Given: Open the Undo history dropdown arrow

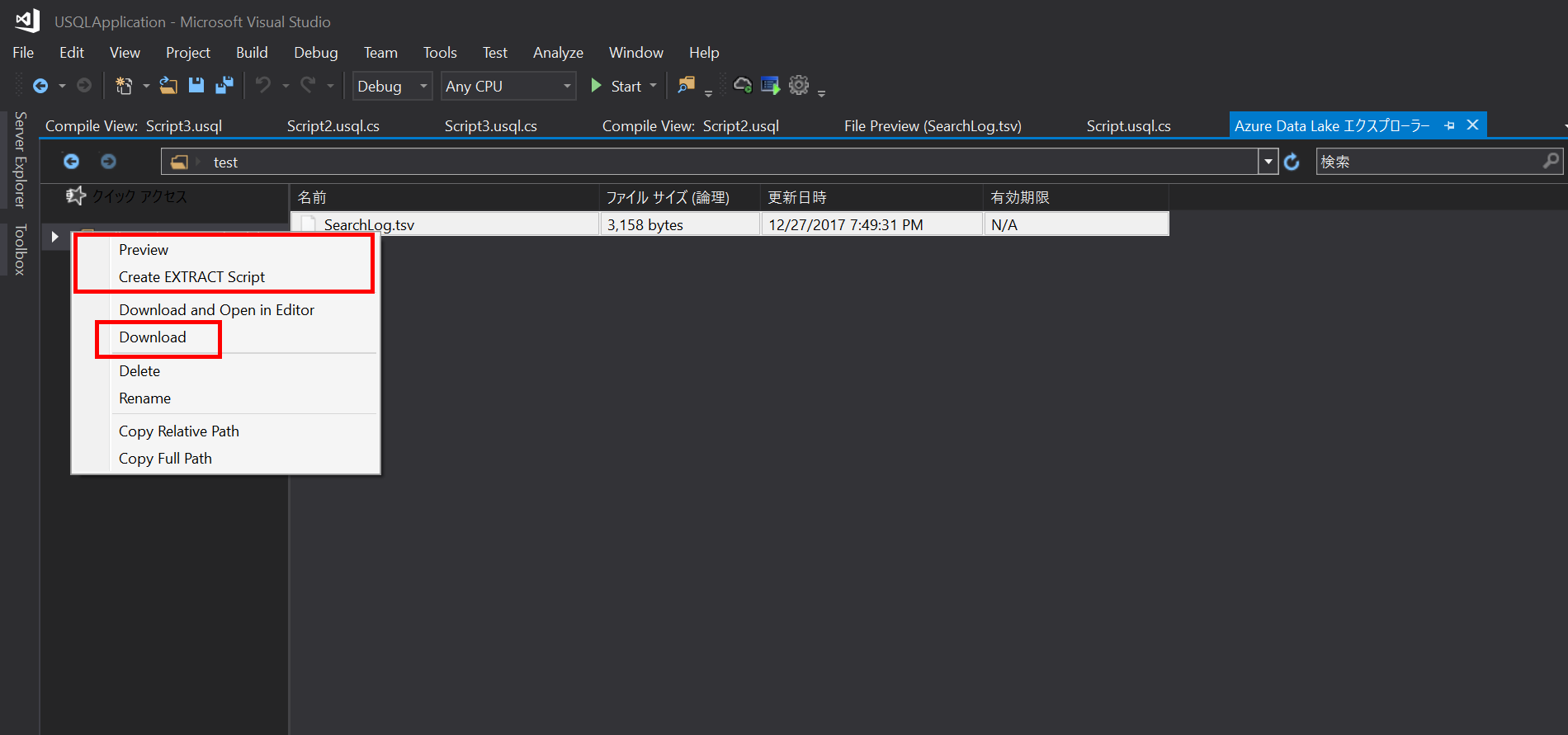Looking at the screenshot, I should coord(286,86).
